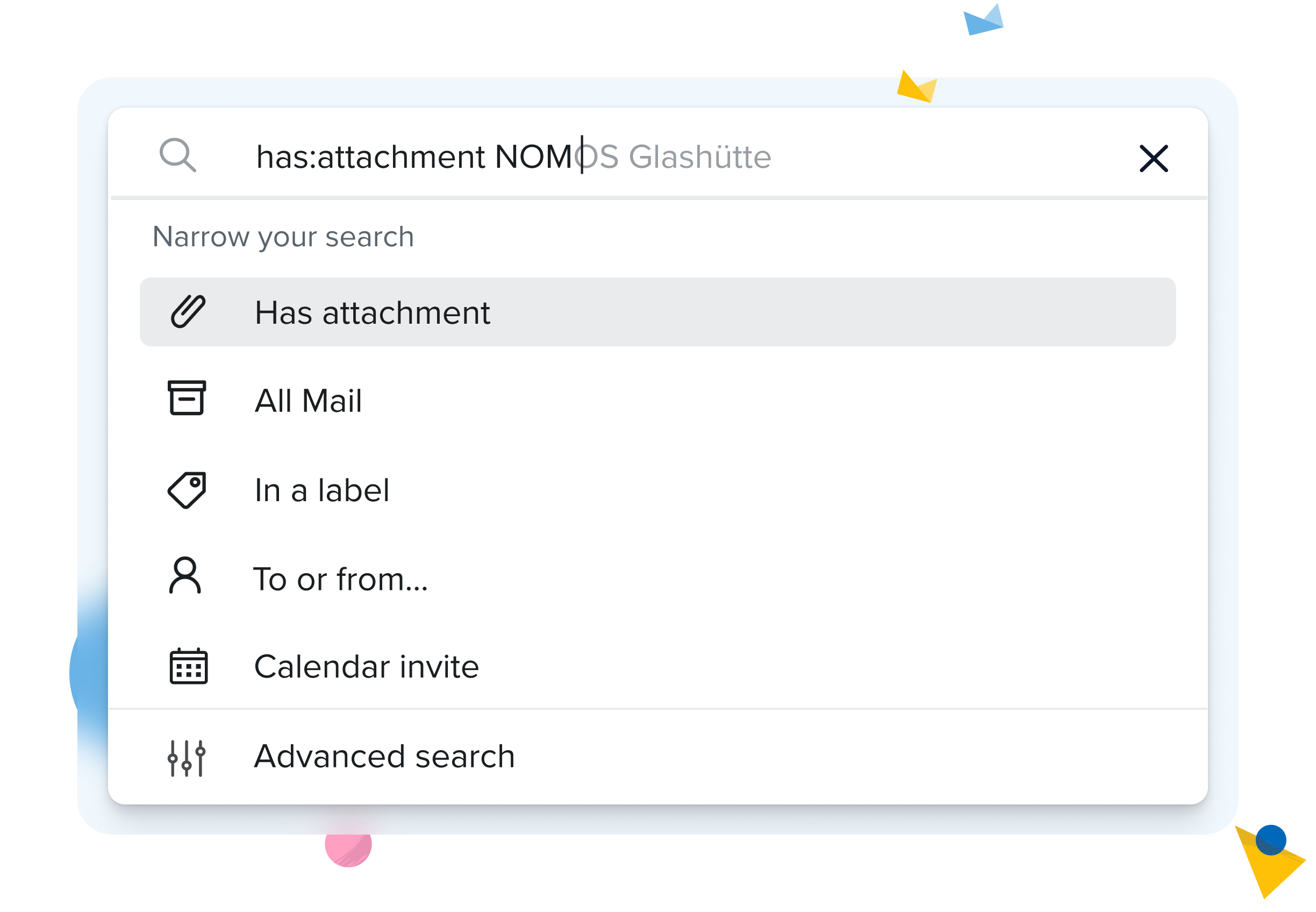Clear the search with the X button

pos(1153,158)
